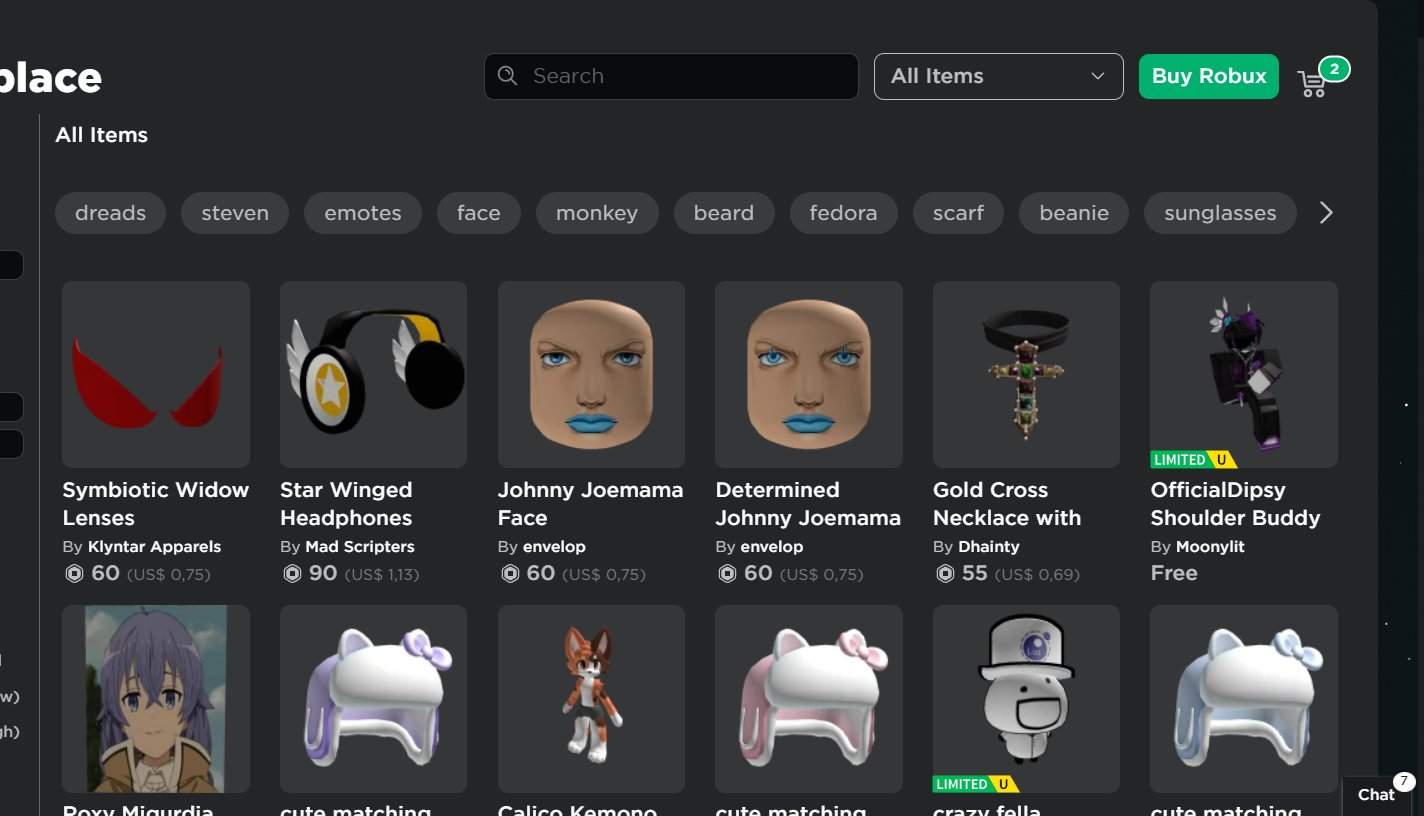Click Limited U badge on crazy fella
Screen dimensions: 1424x816
(x=976, y=784)
